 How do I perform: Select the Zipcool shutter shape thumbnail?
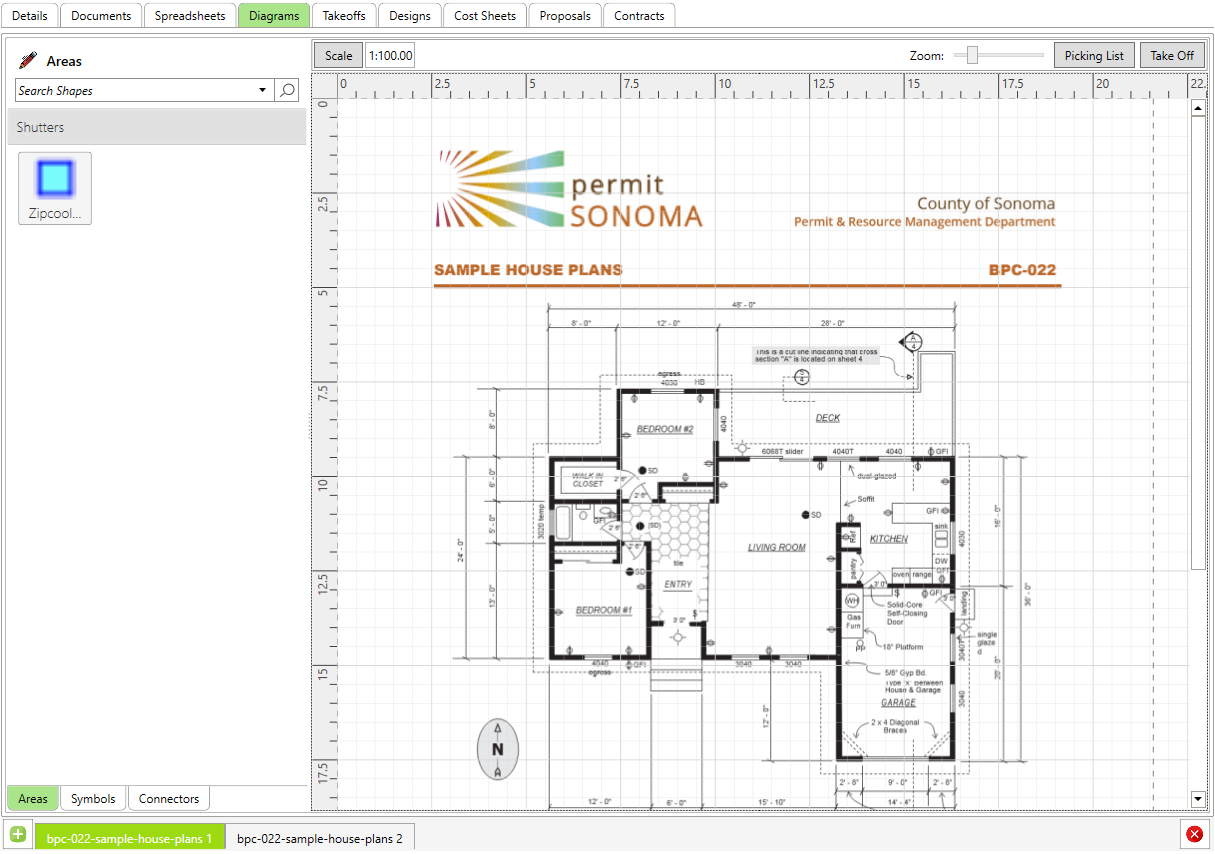[55, 188]
